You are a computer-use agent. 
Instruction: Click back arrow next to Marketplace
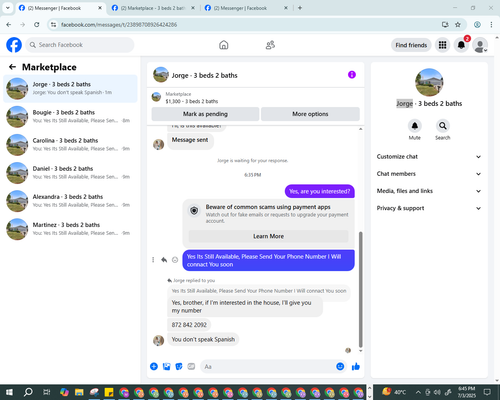(x=12, y=67)
